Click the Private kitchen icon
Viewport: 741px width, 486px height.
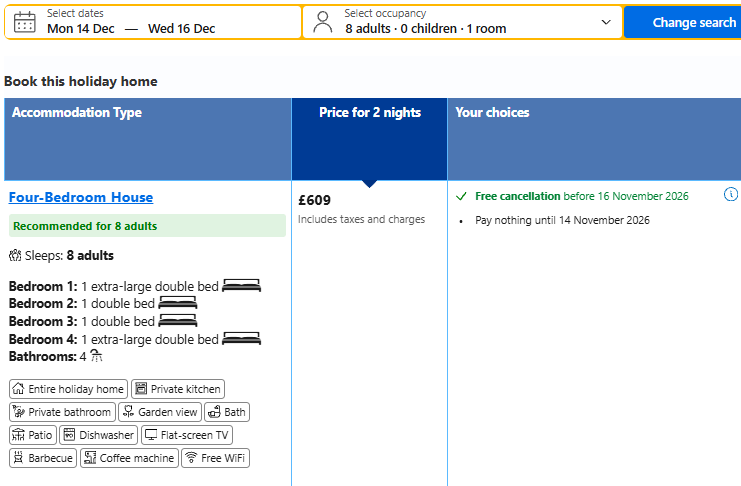coord(141,389)
